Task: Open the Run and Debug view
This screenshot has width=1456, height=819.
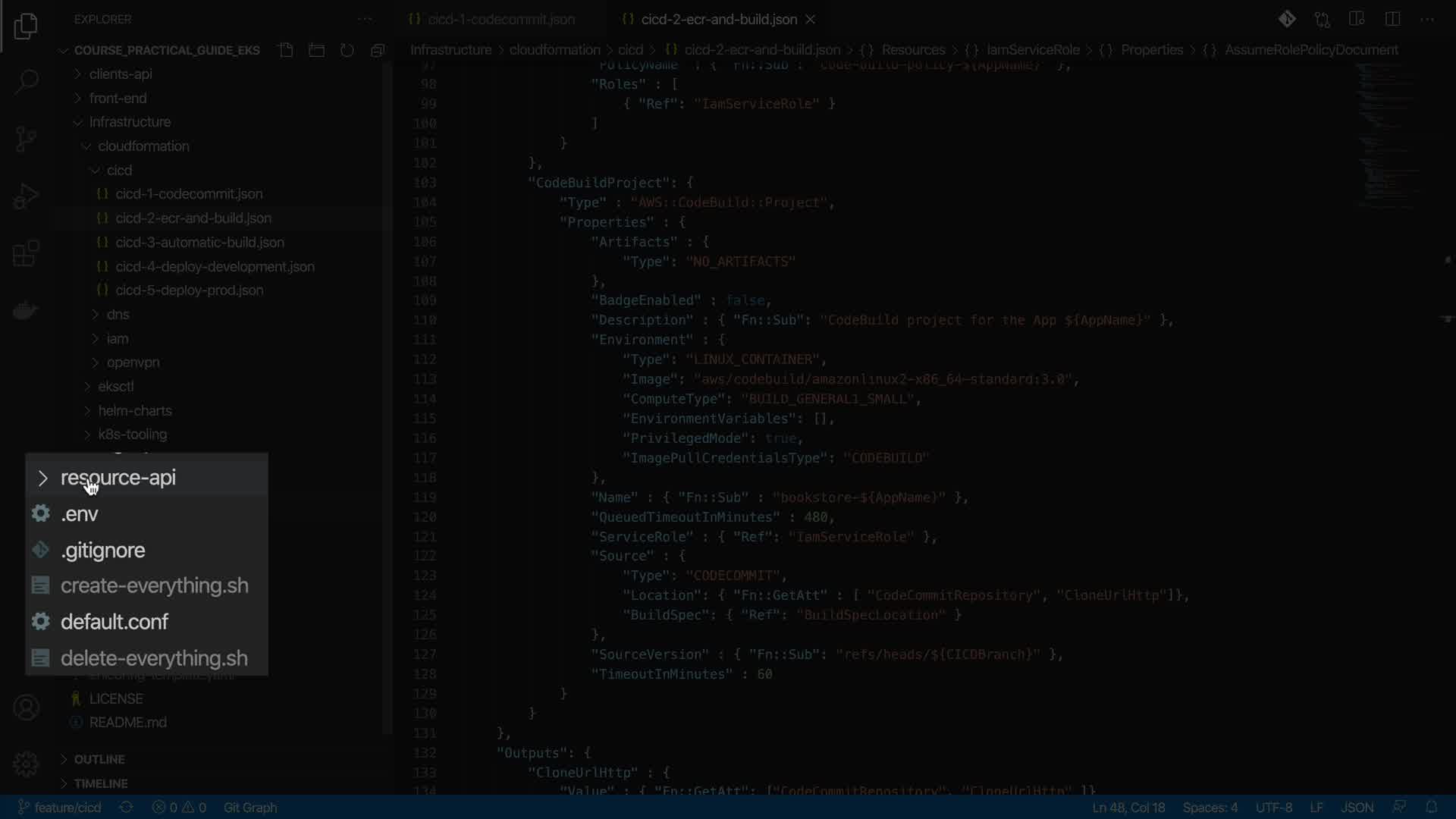Action: coord(26,196)
